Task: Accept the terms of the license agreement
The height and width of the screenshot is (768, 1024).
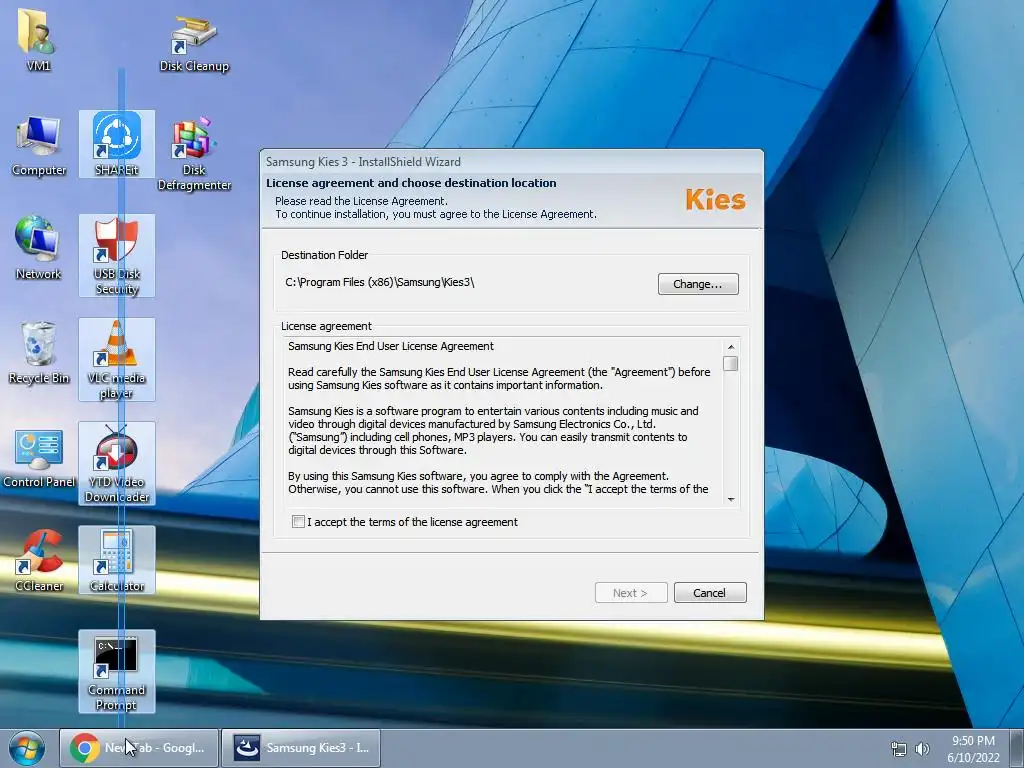Action: click(x=298, y=522)
